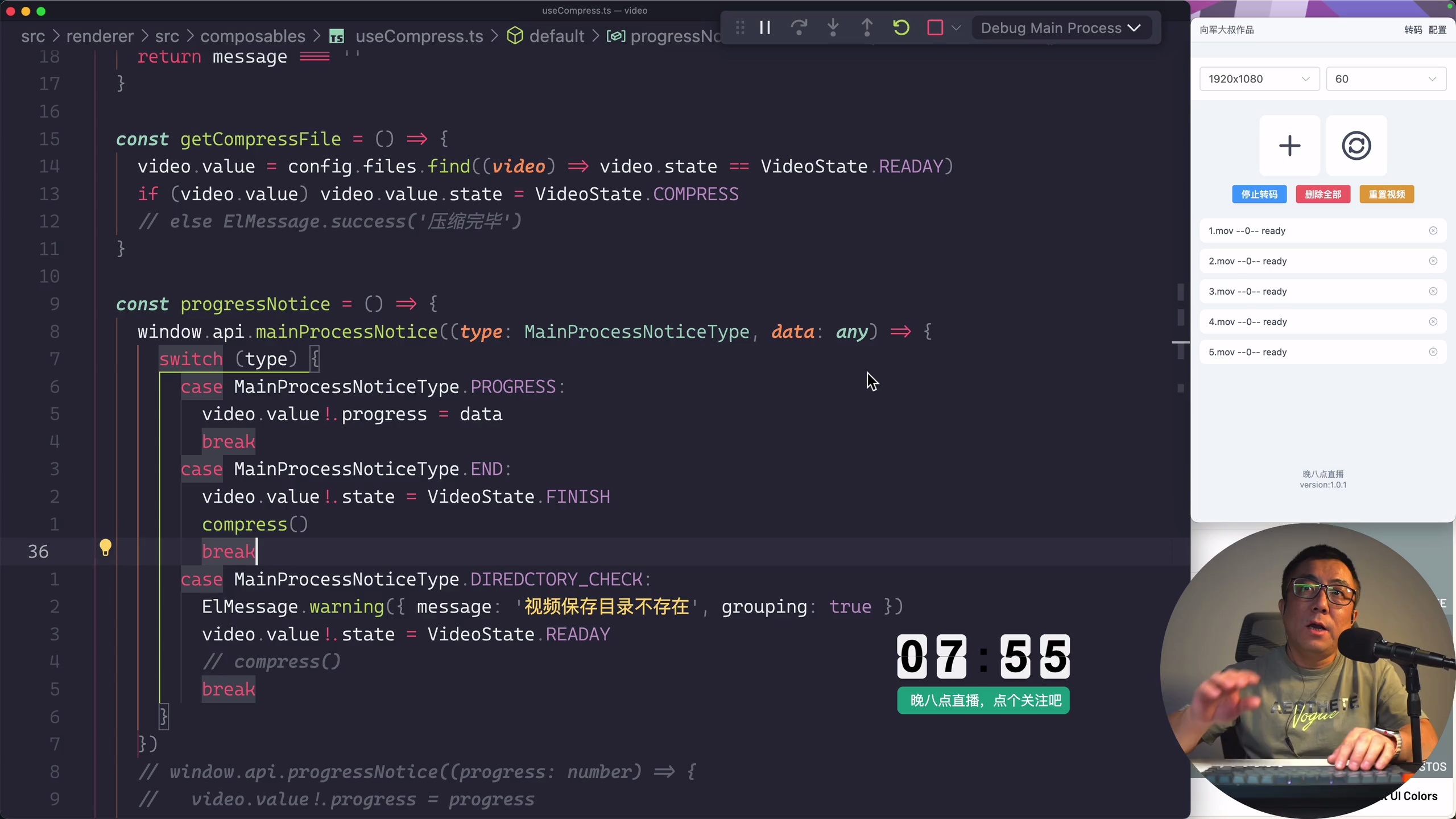This screenshot has height=819, width=1456.
Task: Remove 1.mov from the queue
Action: pyautogui.click(x=1433, y=230)
